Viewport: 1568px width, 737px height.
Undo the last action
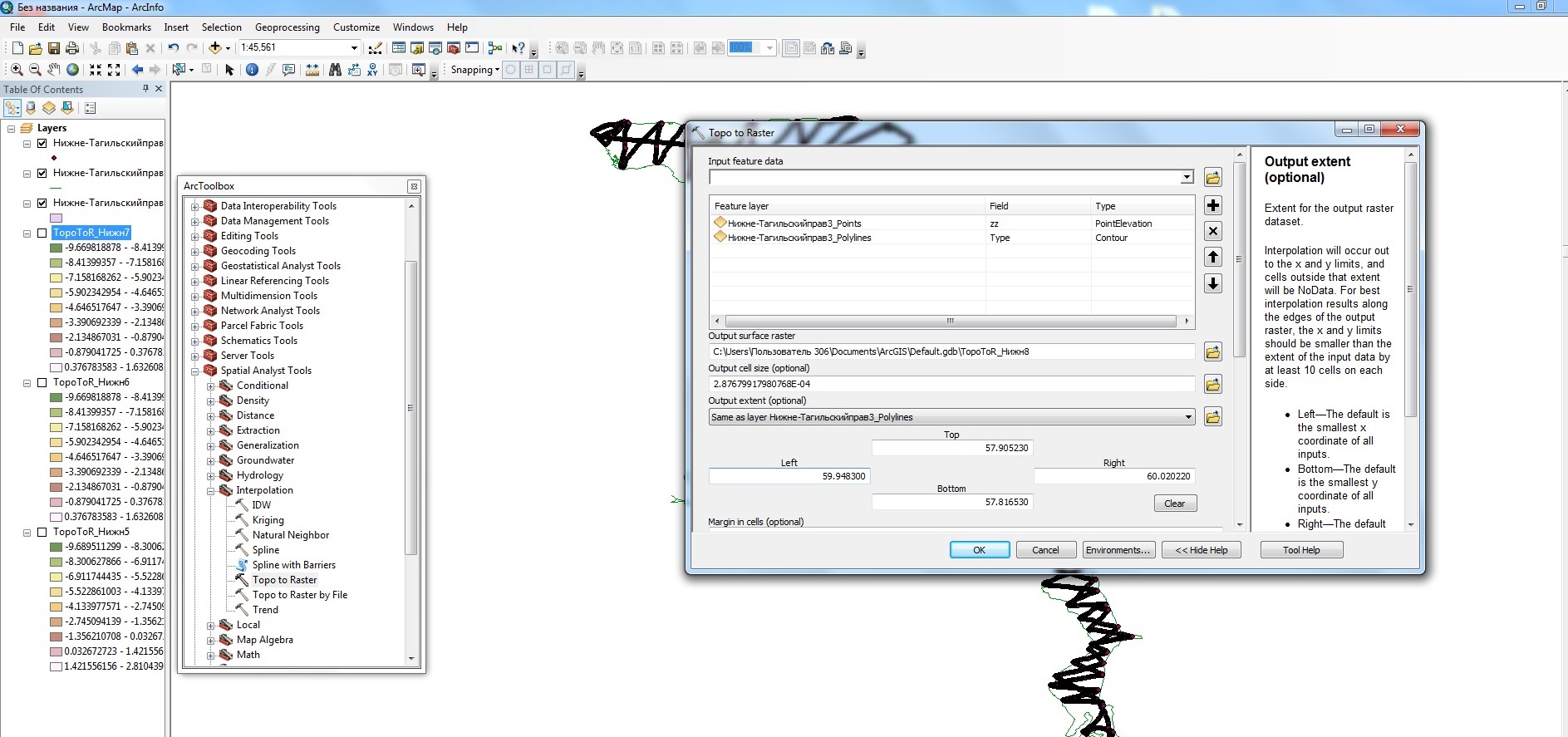tap(173, 48)
